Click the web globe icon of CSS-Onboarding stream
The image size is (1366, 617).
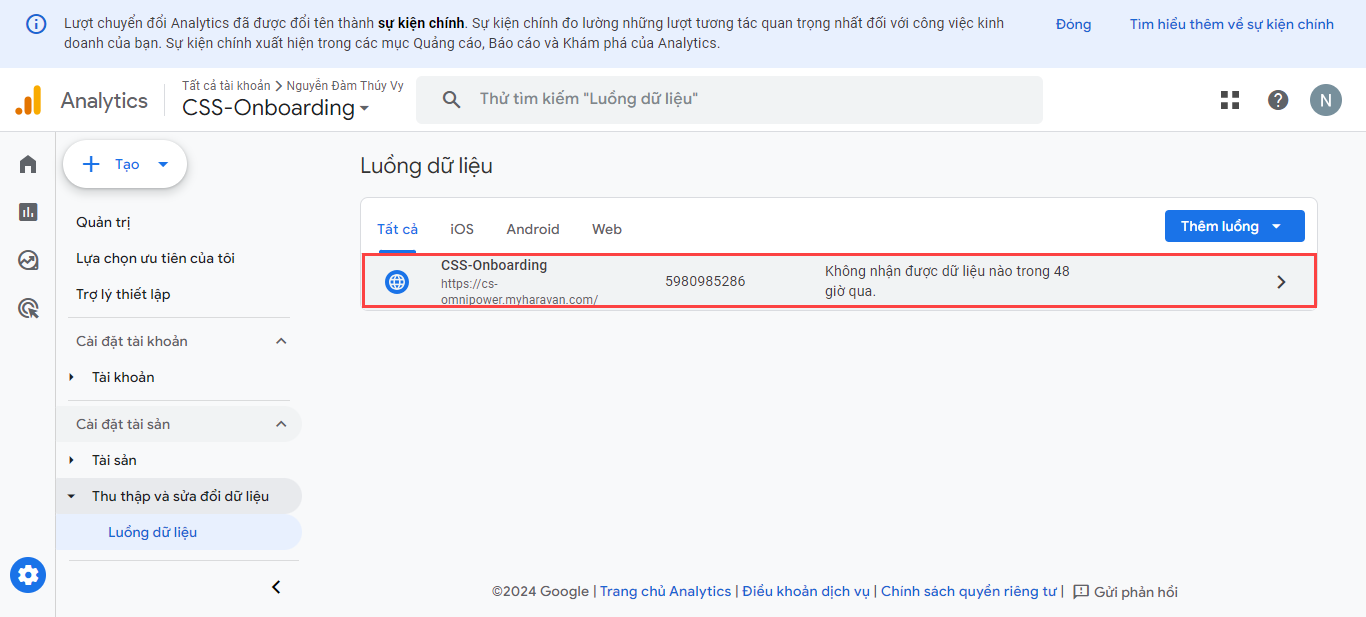[x=397, y=282]
